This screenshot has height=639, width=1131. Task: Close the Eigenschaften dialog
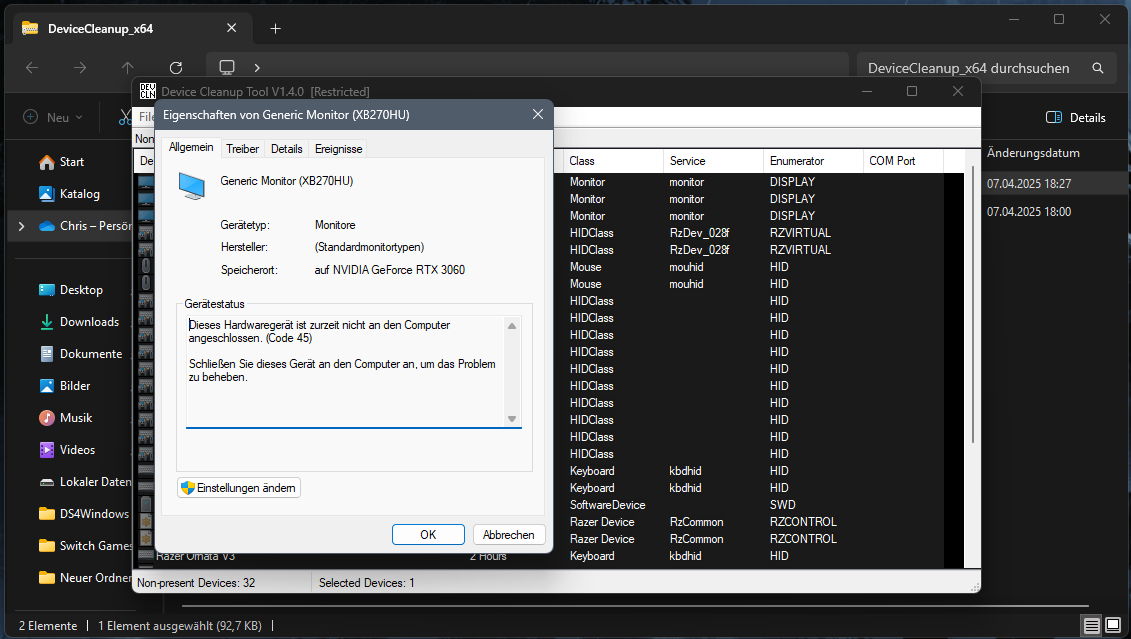pyautogui.click(x=537, y=115)
